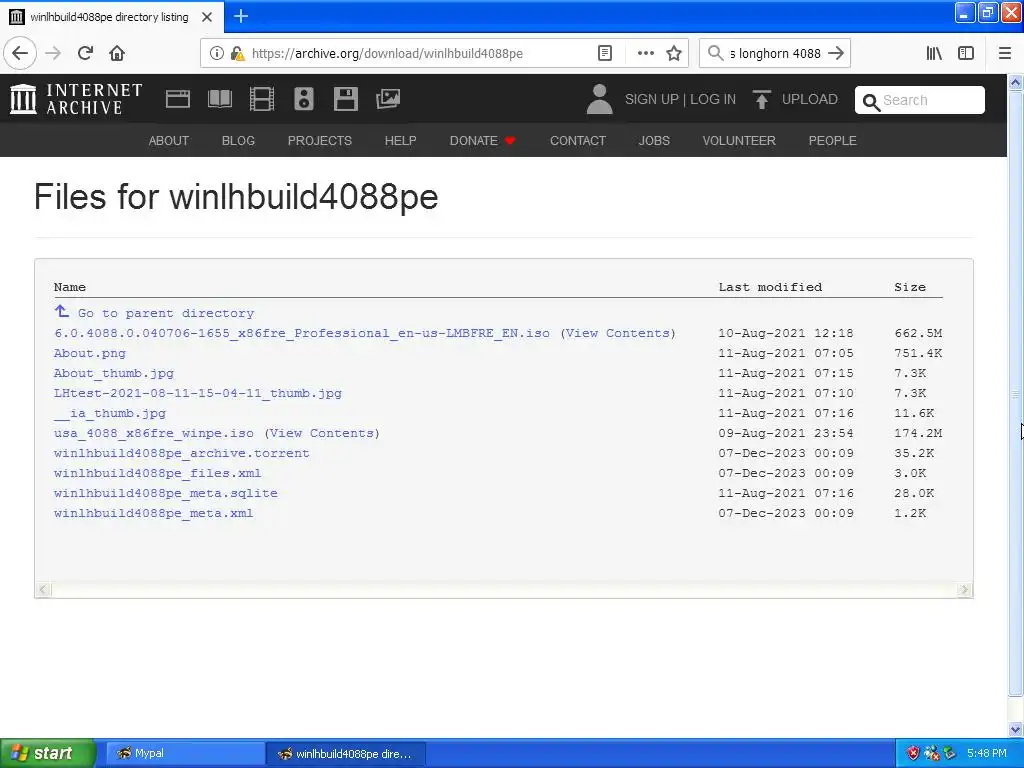Open the Web archive icon
Image resolution: width=1024 pixels, height=768 pixels.
click(178, 99)
